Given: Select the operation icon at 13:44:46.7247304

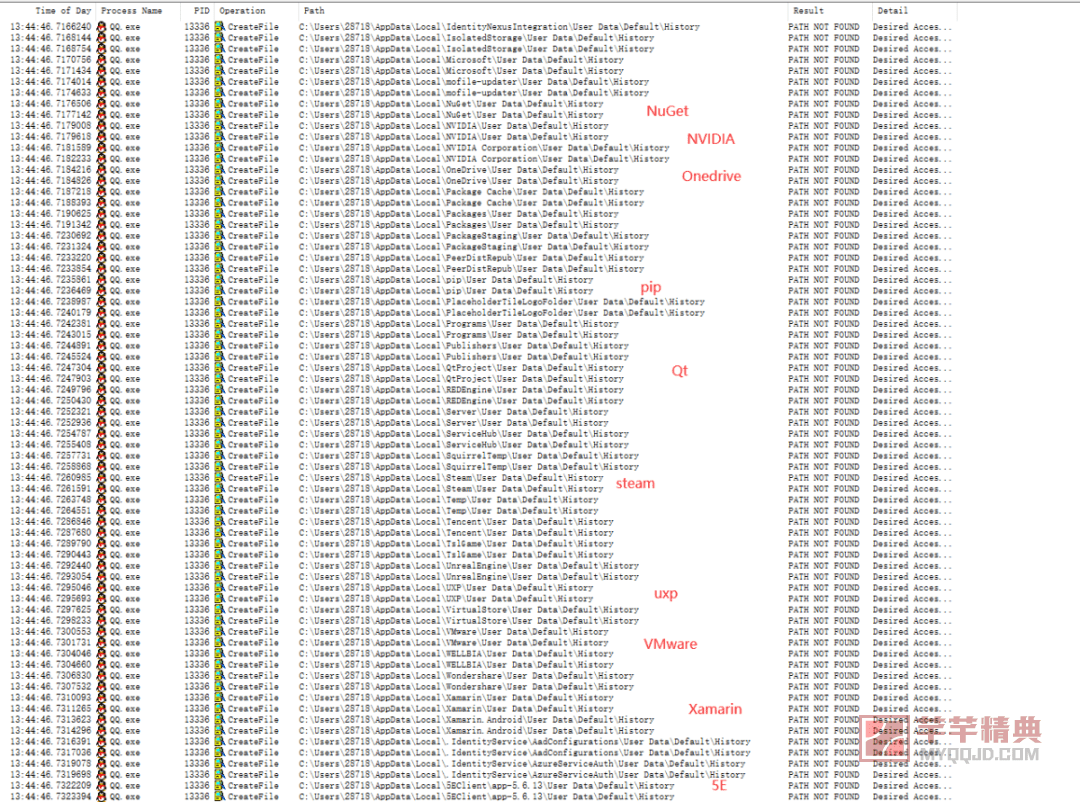Looking at the screenshot, I should (220, 368).
